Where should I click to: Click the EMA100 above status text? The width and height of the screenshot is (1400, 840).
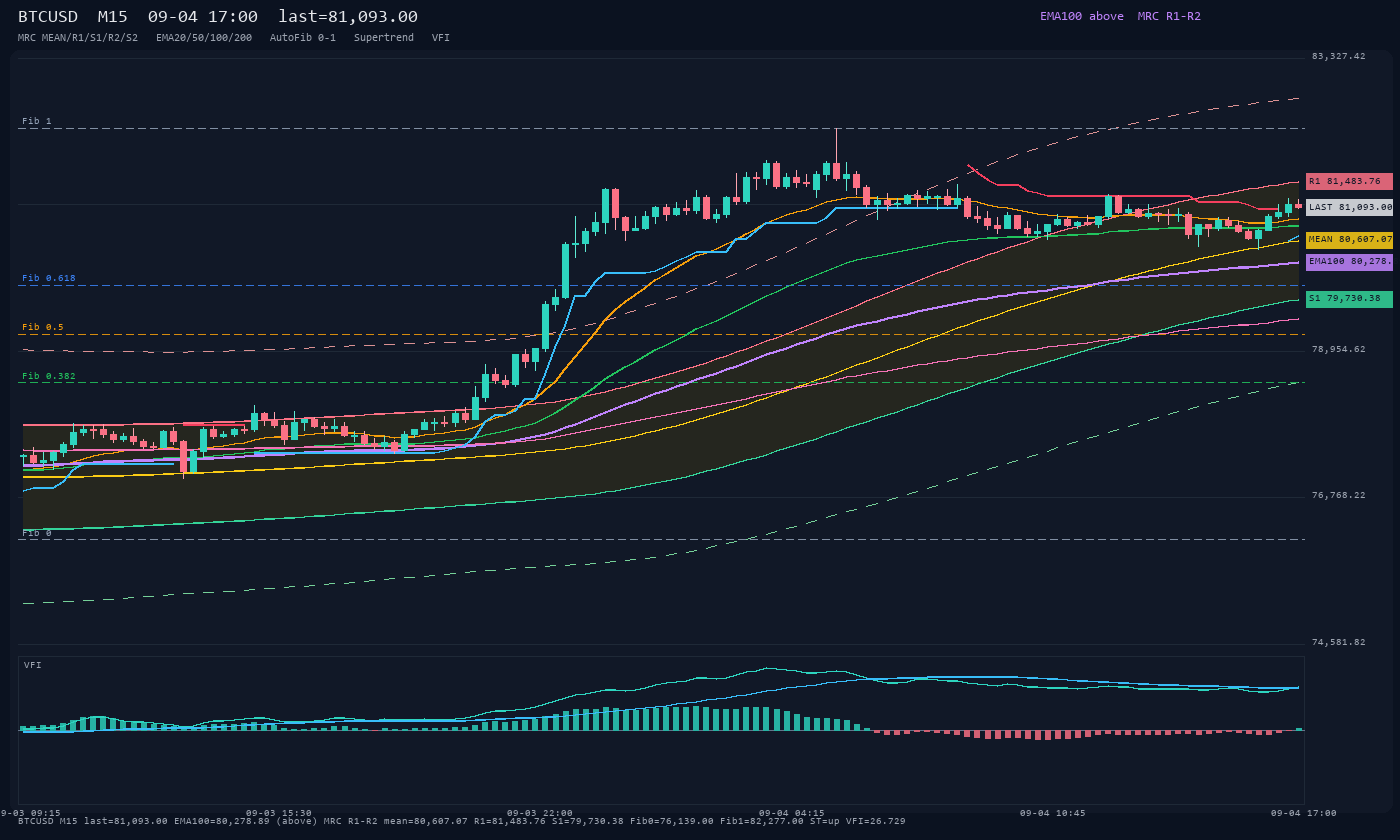pyautogui.click(x=1081, y=16)
